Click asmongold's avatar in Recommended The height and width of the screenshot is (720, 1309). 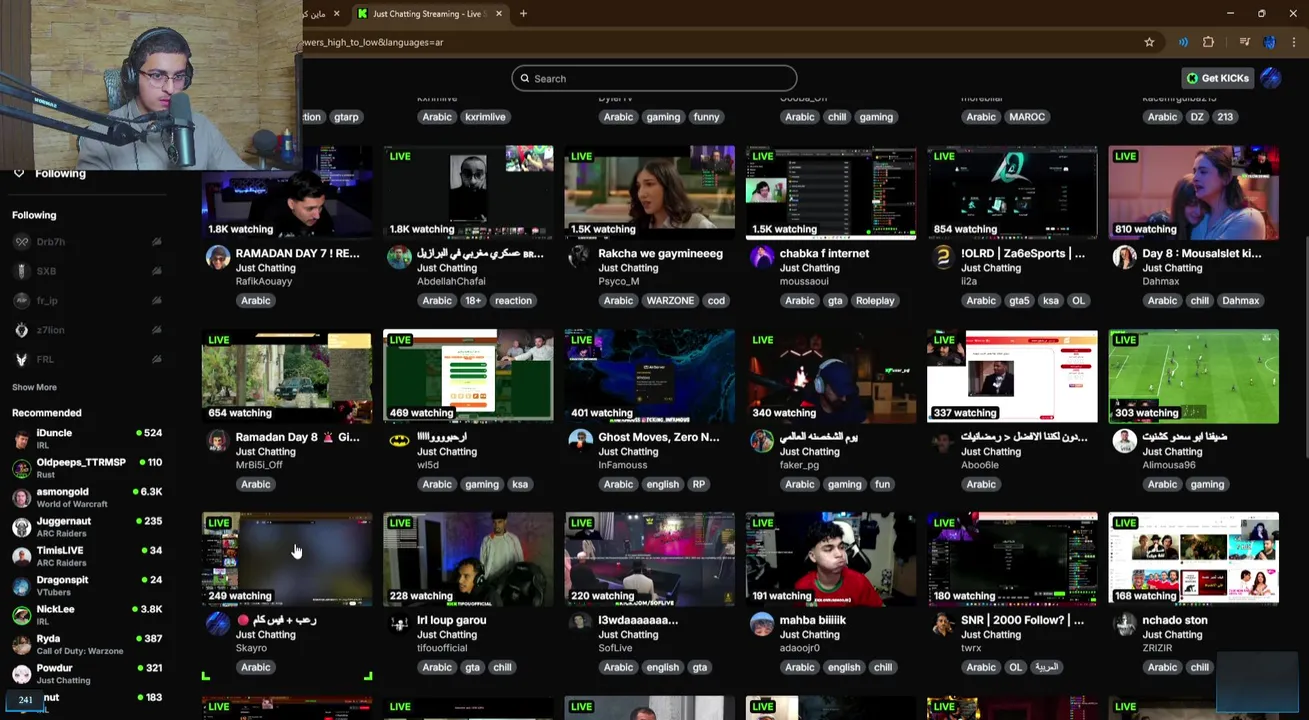point(21,497)
